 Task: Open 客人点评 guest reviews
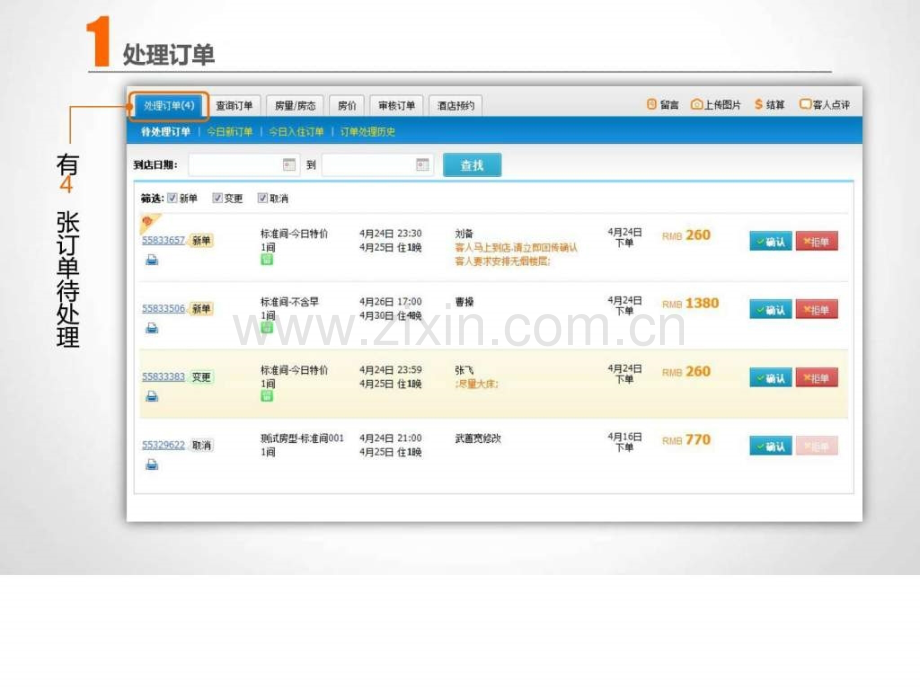pyautogui.click(x=824, y=105)
